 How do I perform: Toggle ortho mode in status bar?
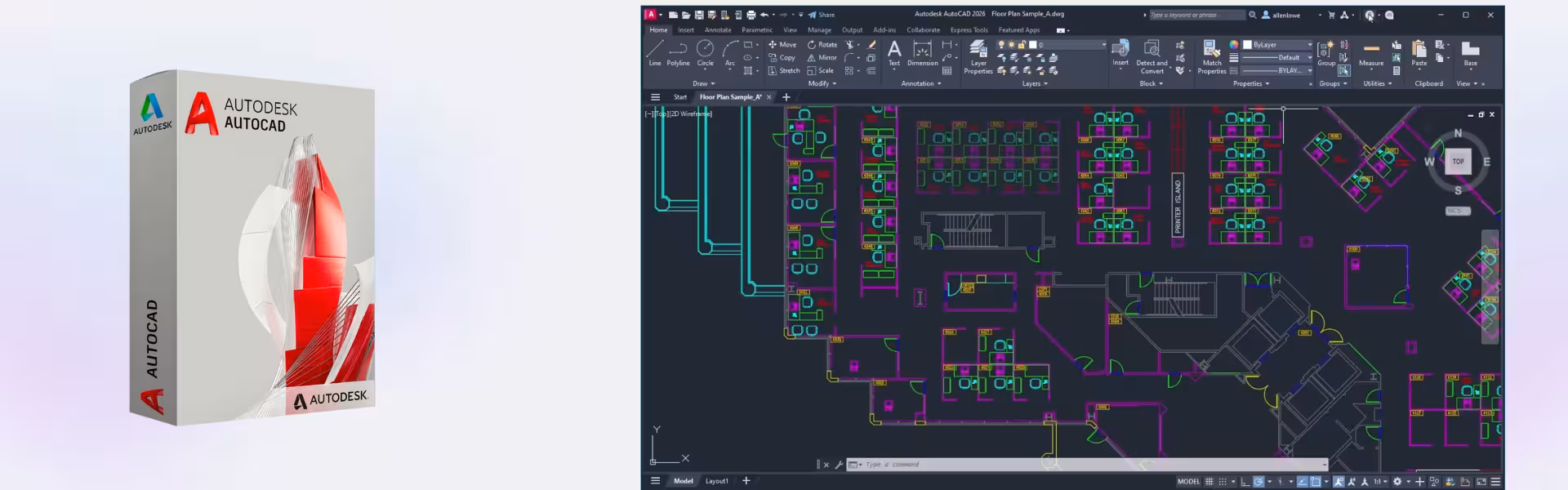[x=1245, y=481]
